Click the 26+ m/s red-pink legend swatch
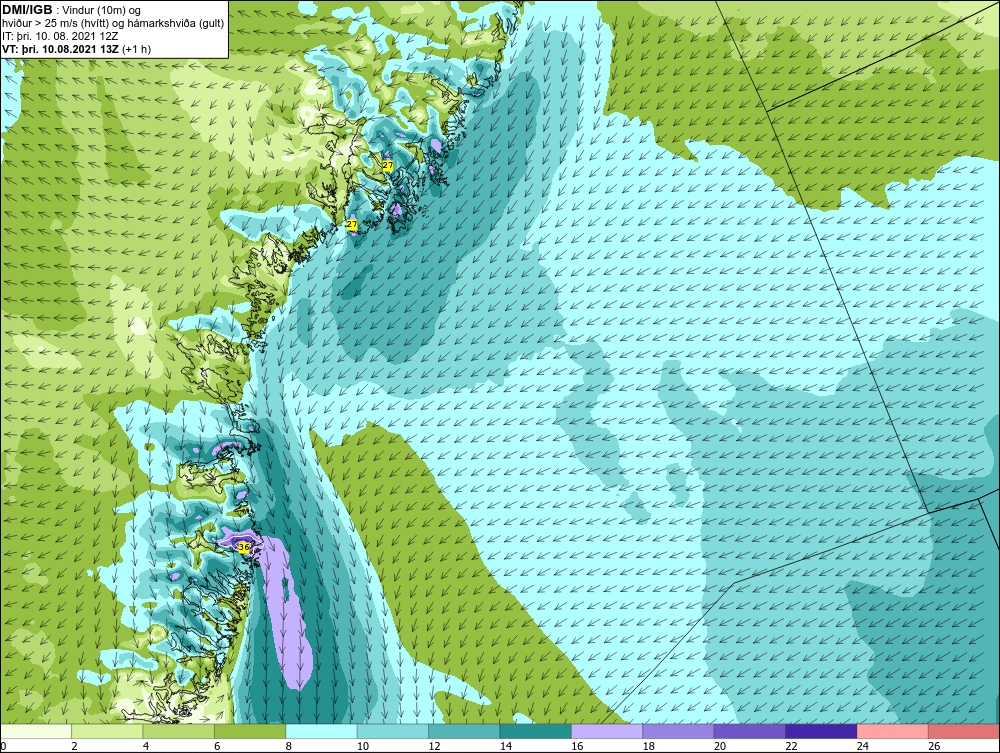 964,731
